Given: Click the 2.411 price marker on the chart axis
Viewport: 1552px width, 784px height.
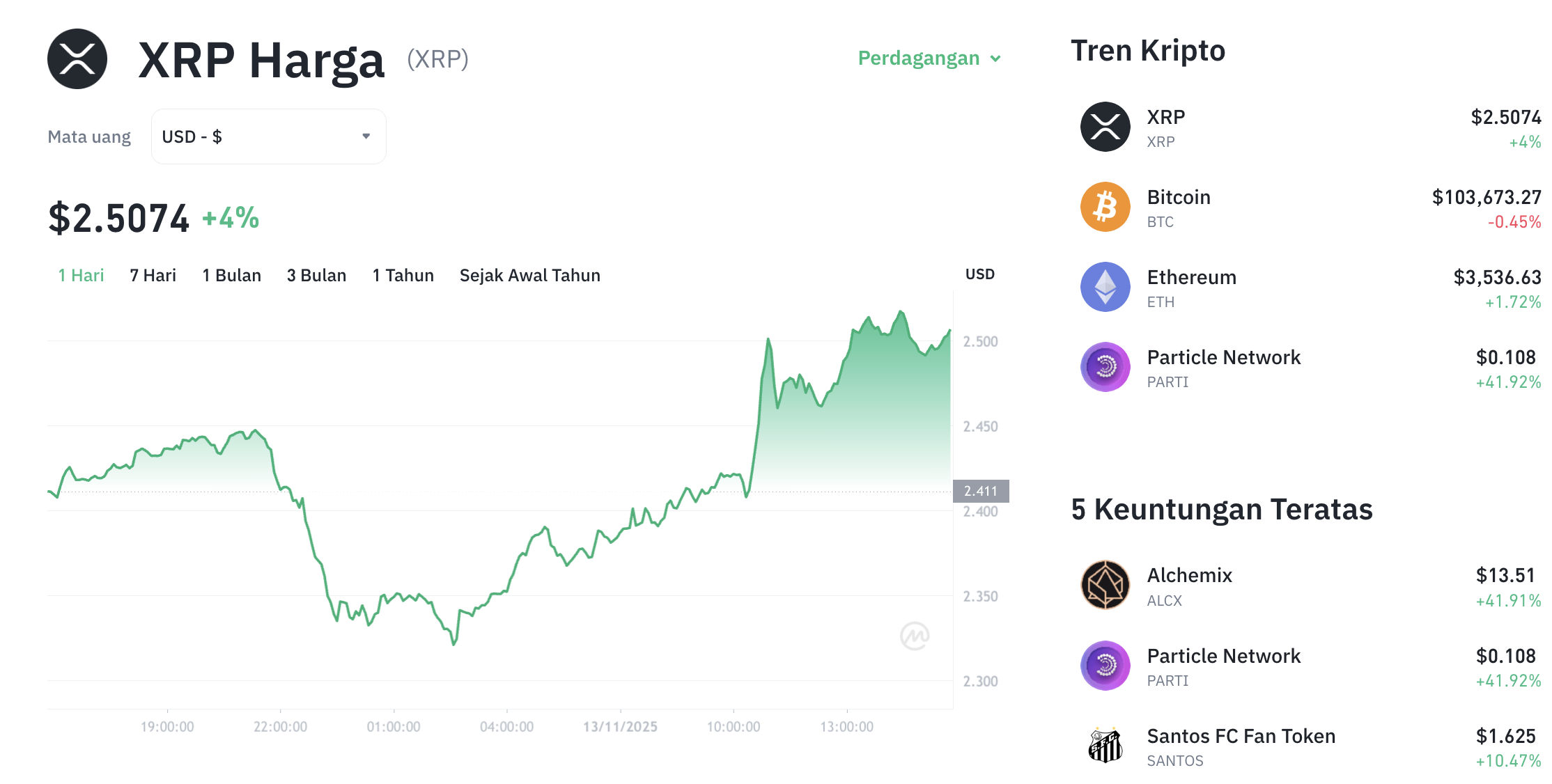Looking at the screenshot, I should click(x=982, y=491).
